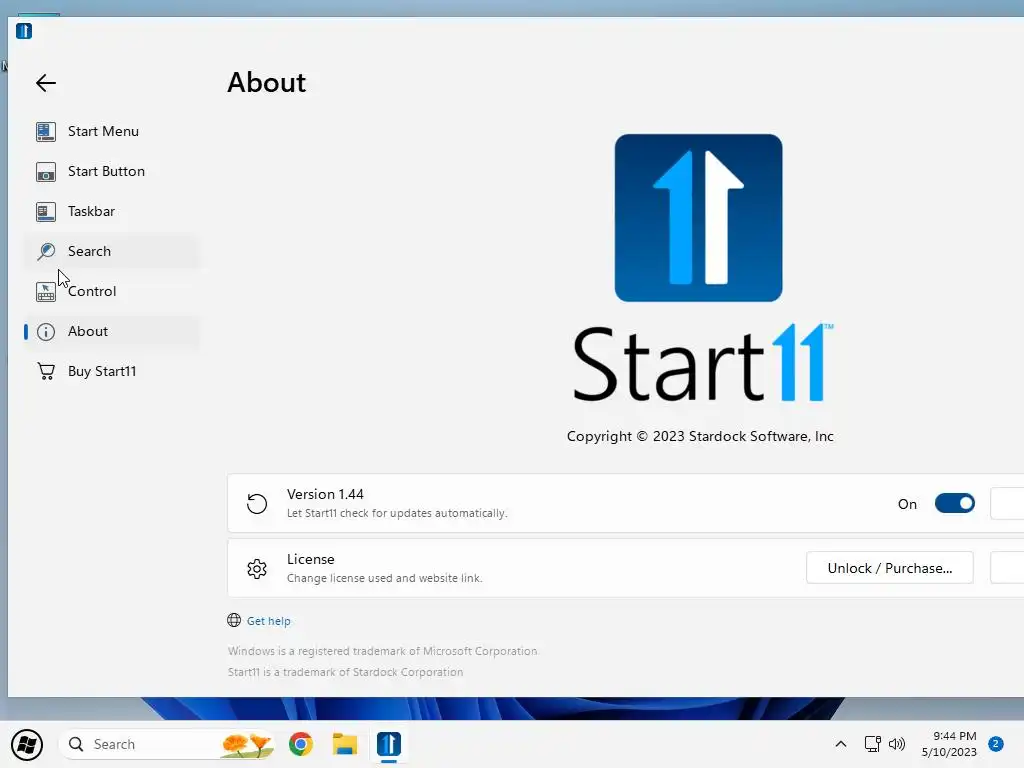Viewport: 1024px width, 768px height.
Task: Open the Buy Start11 page
Action: click(x=112, y=372)
